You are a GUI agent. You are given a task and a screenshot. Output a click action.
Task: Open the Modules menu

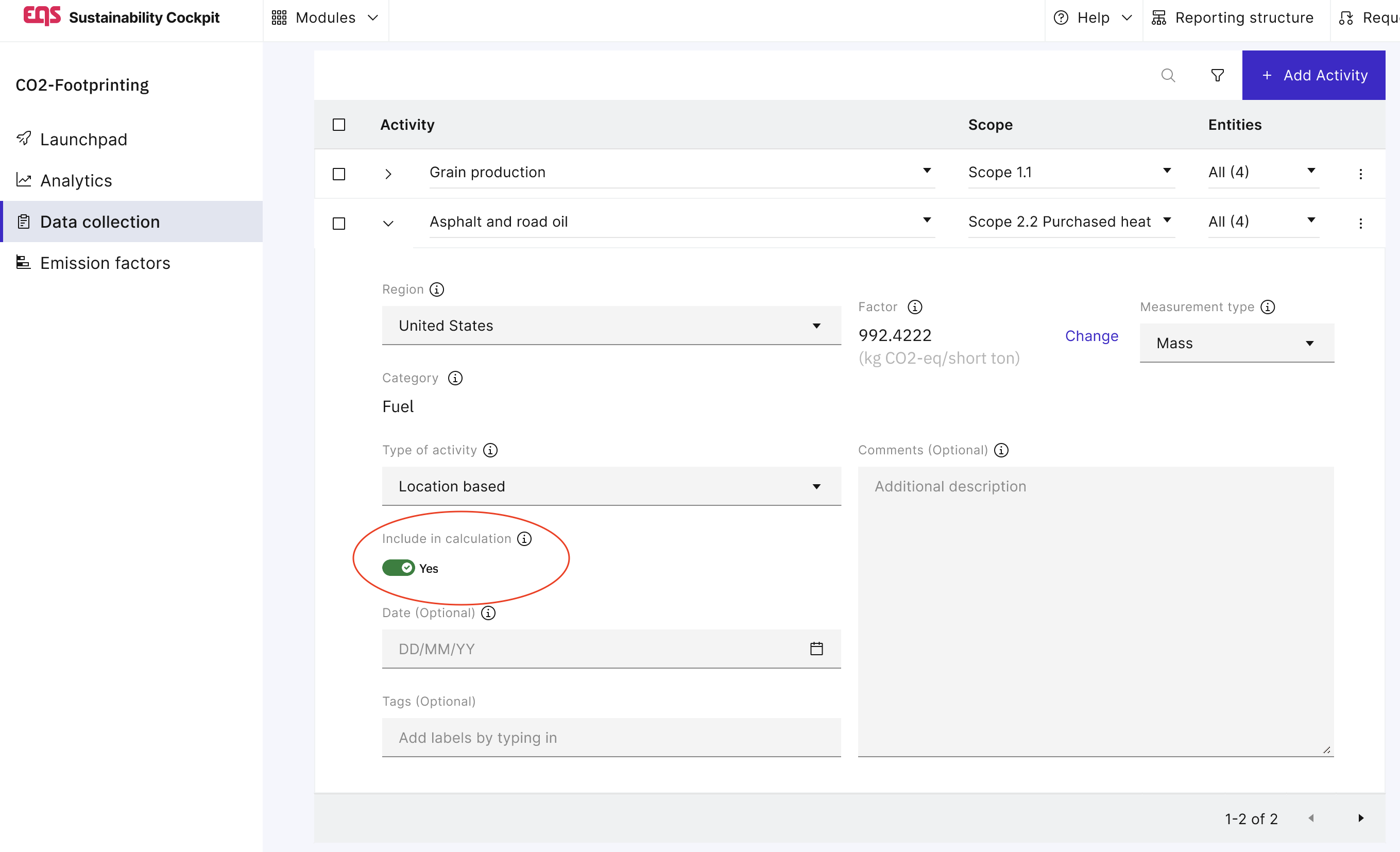tap(325, 18)
